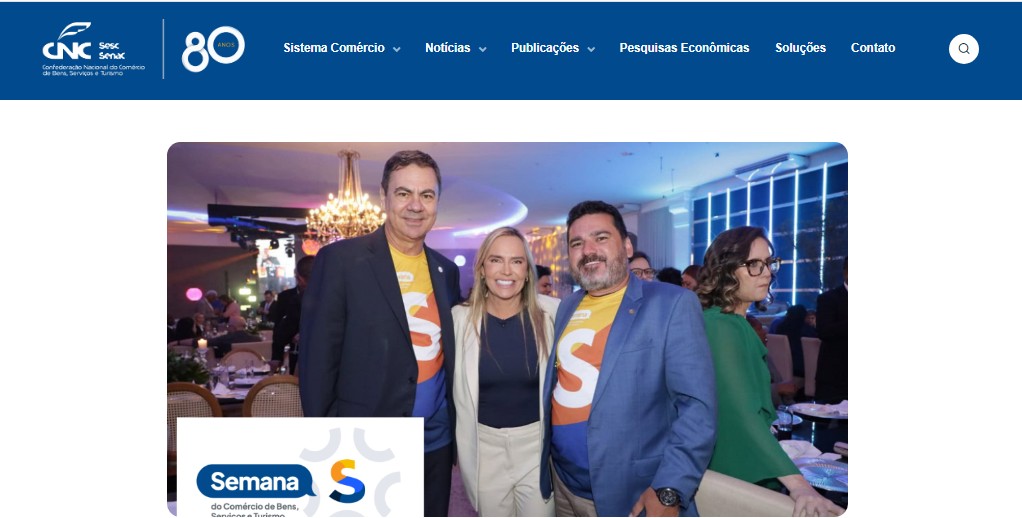Open the Publicações menu
This screenshot has width=1022, height=518.
pyautogui.click(x=545, y=48)
